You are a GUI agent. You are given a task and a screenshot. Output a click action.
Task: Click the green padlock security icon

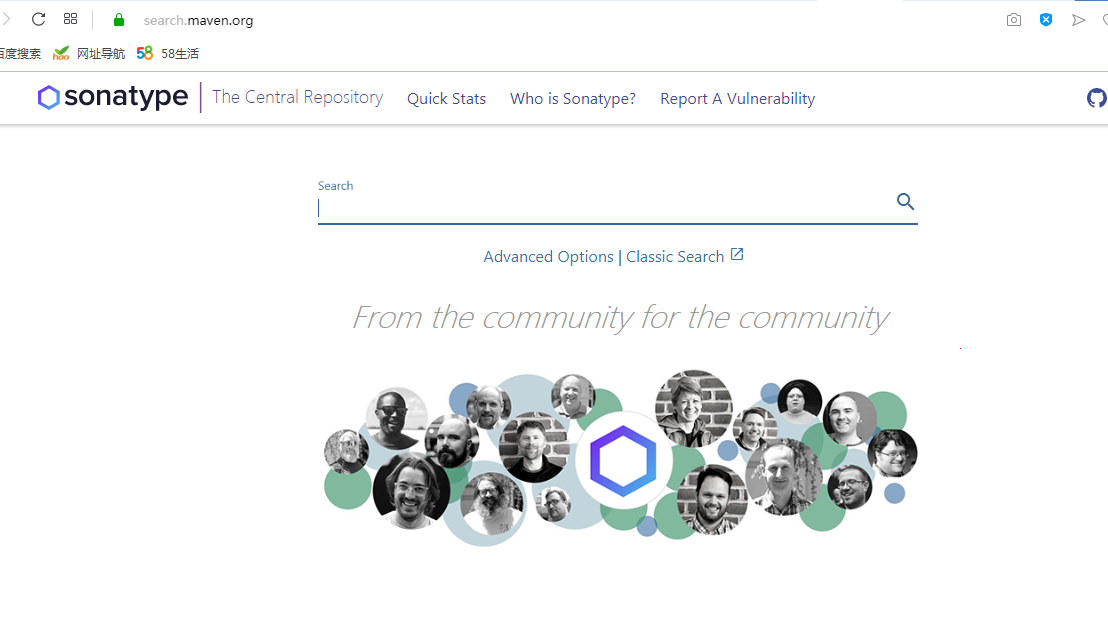(119, 20)
